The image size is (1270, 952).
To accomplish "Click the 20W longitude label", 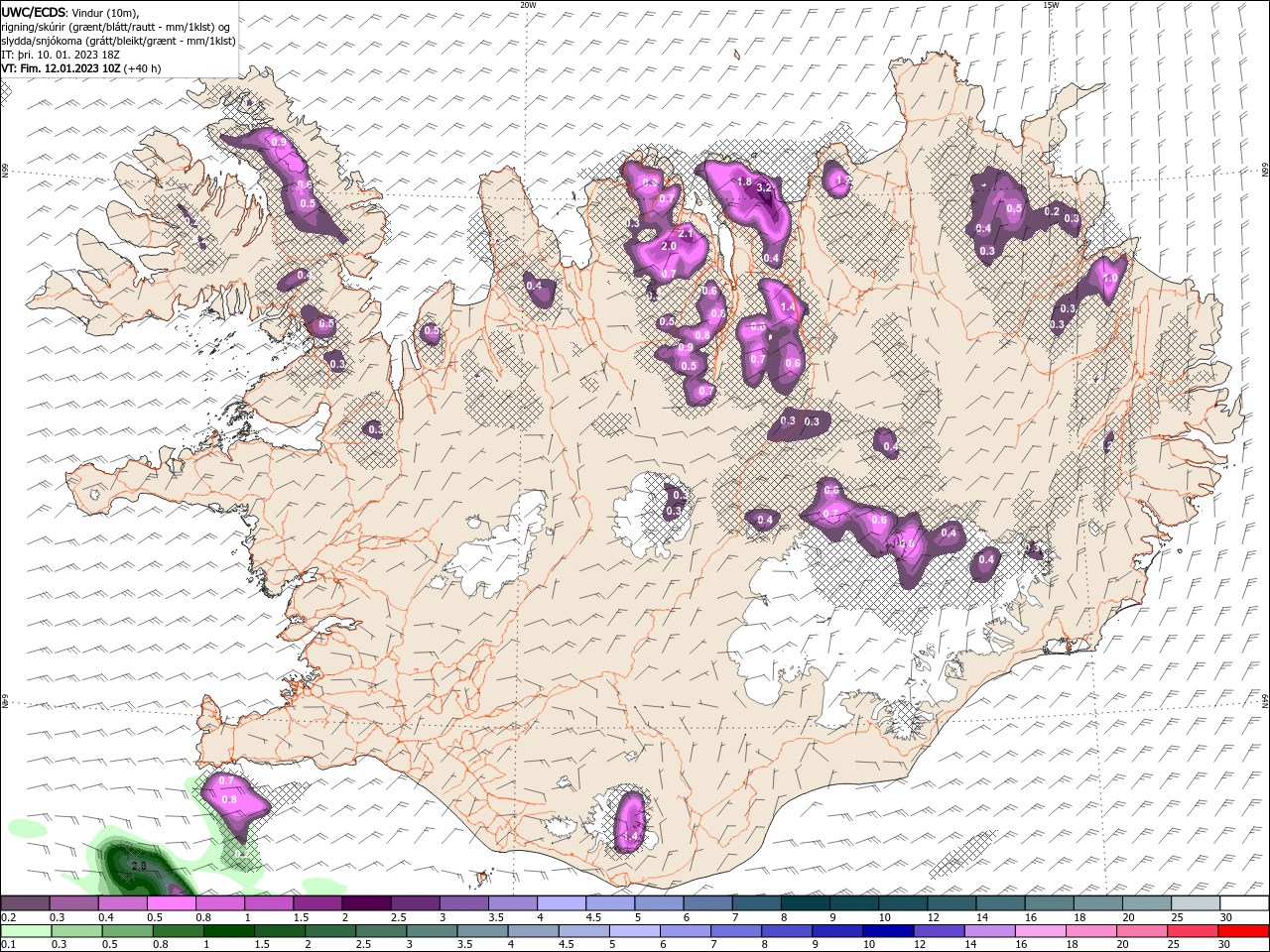I will click(528, 5).
